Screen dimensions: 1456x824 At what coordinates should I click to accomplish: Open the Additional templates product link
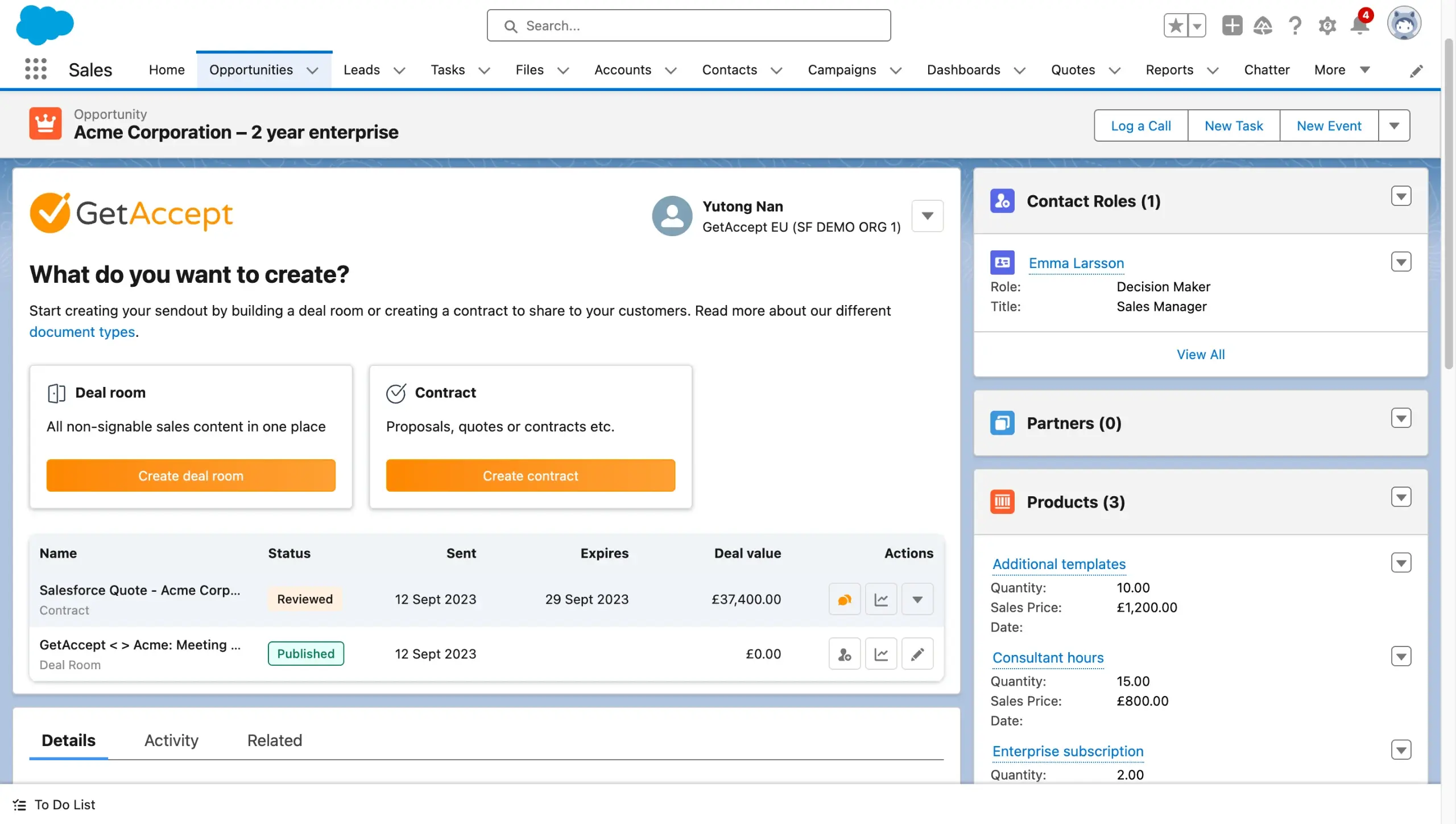coord(1059,564)
